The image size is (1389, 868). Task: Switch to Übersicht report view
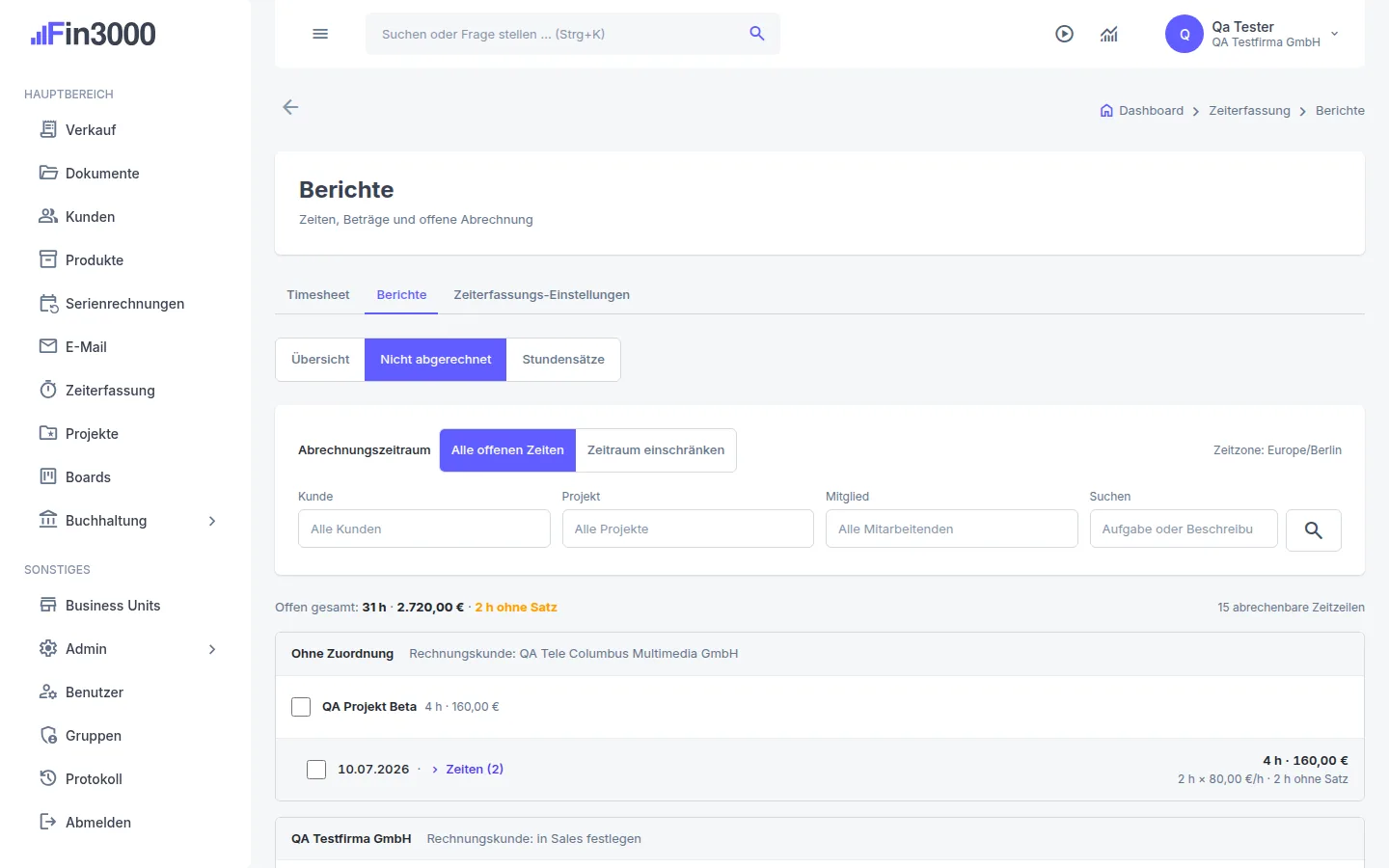[320, 359]
